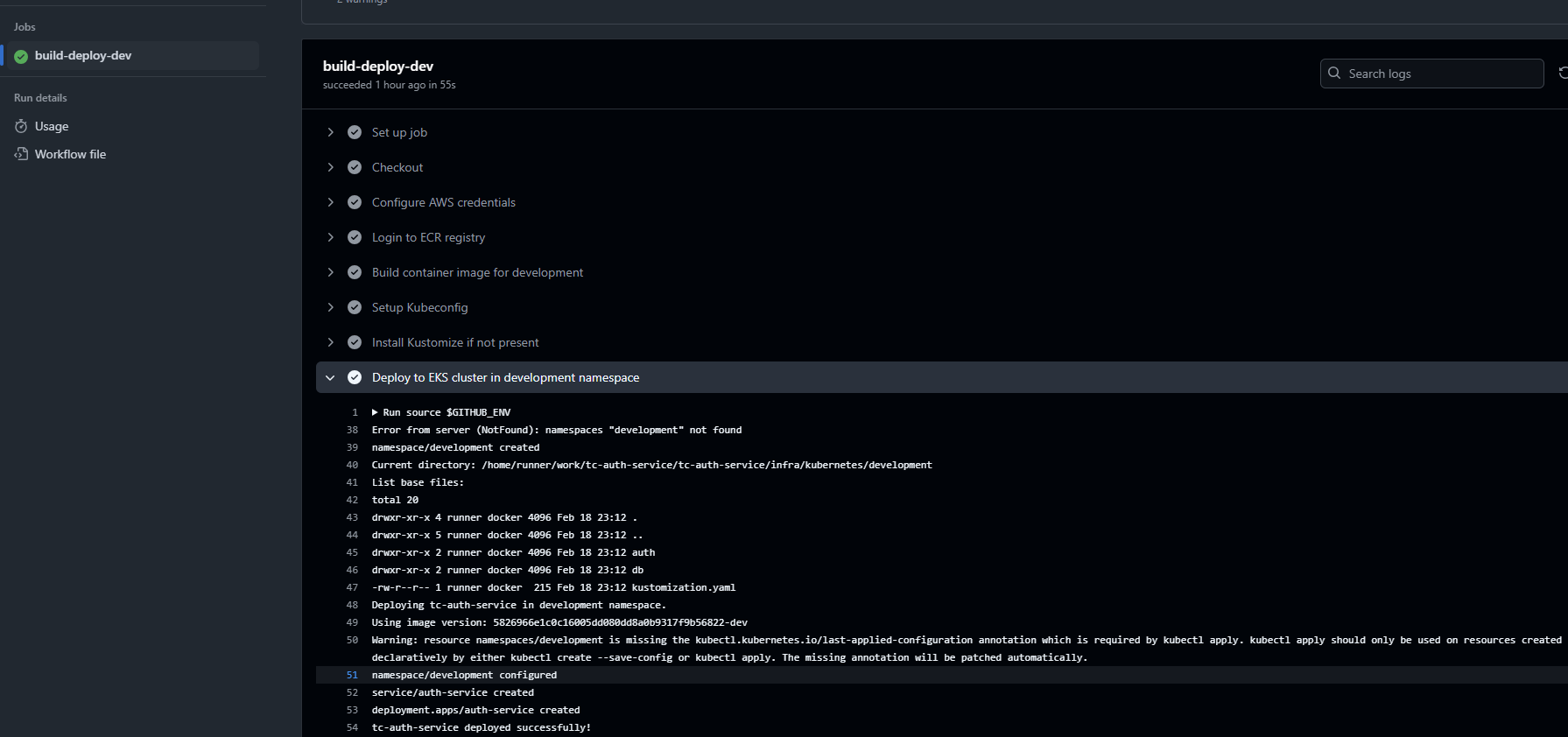
Task: Expand the Set up job step
Action: coord(330,132)
